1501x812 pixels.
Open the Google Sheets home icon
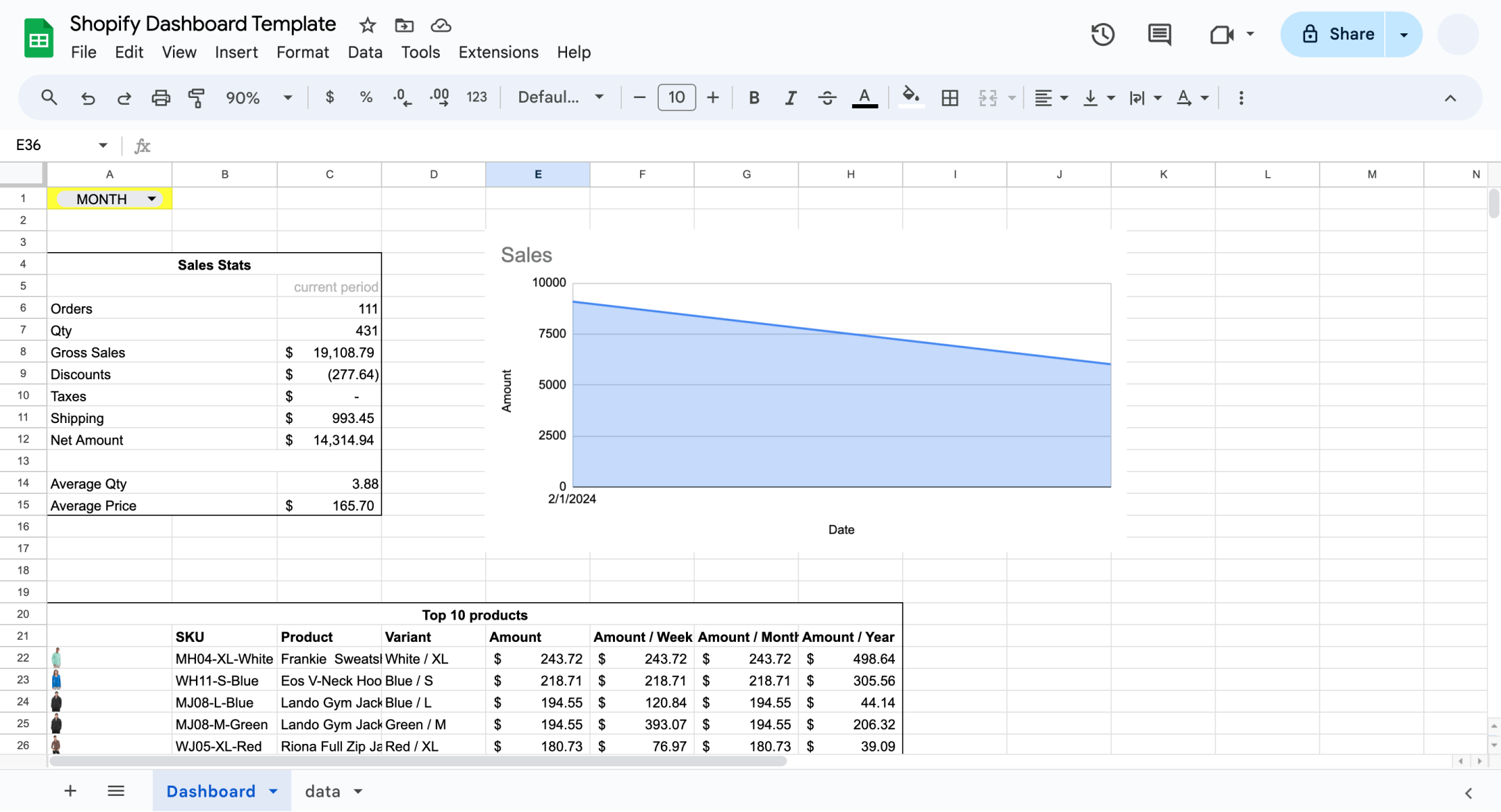39,38
